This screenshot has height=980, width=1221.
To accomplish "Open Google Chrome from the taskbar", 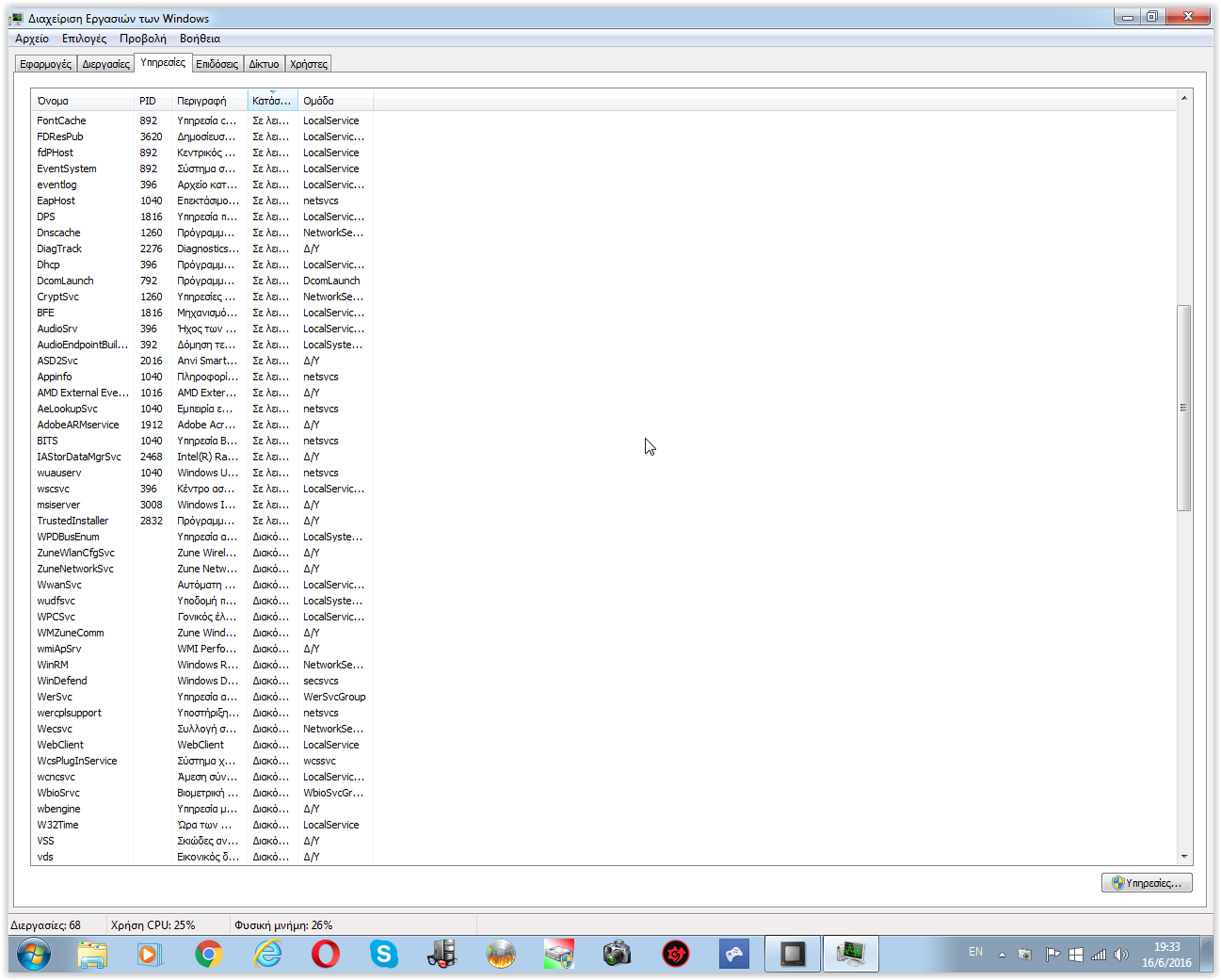I will (208, 955).
